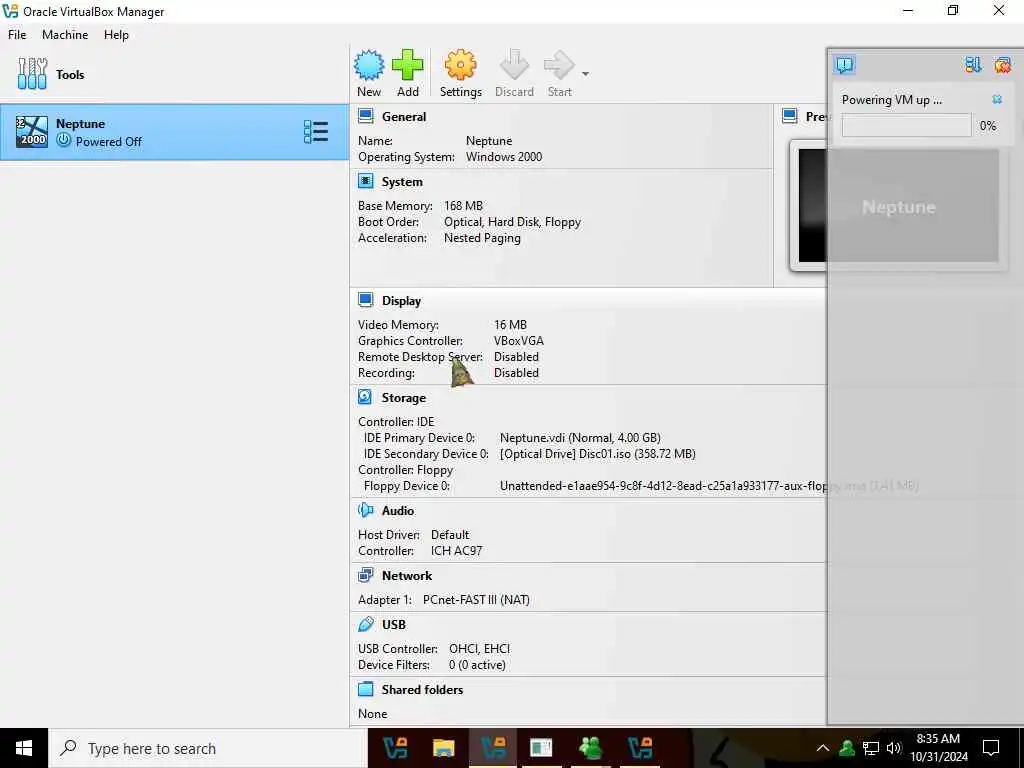Click the Powering VM up notification text
Image resolution: width=1024 pixels, height=768 pixels.
pos(891,100)
